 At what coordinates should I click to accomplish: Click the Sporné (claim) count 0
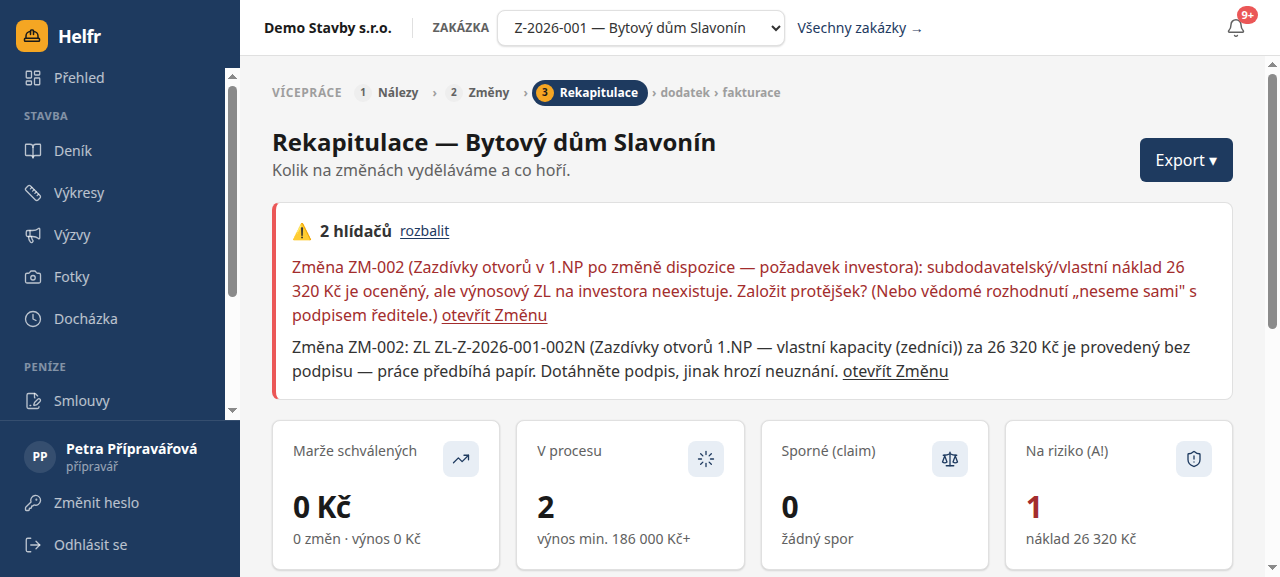tap(790, 507)
